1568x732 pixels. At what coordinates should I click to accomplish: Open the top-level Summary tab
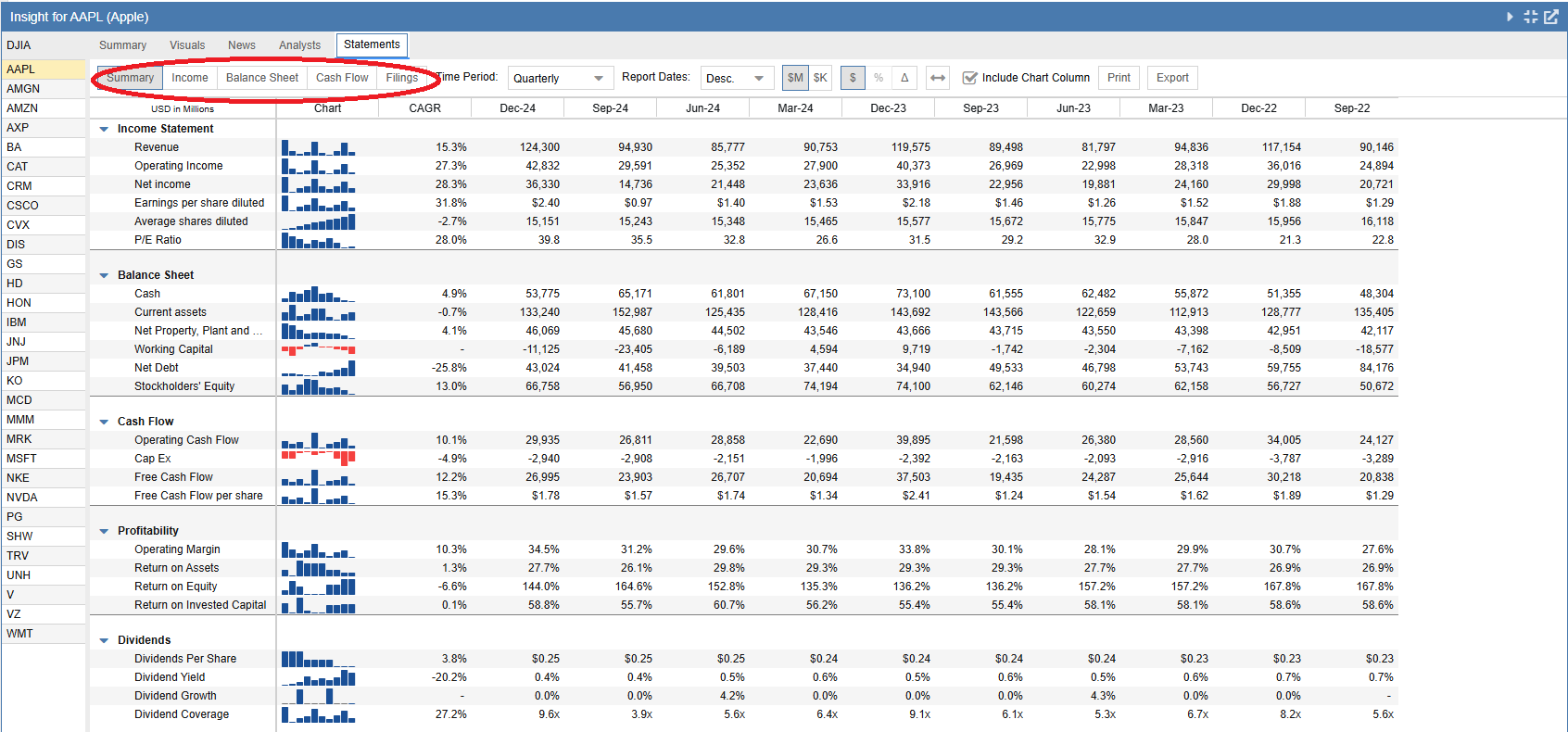pos(122,45)
